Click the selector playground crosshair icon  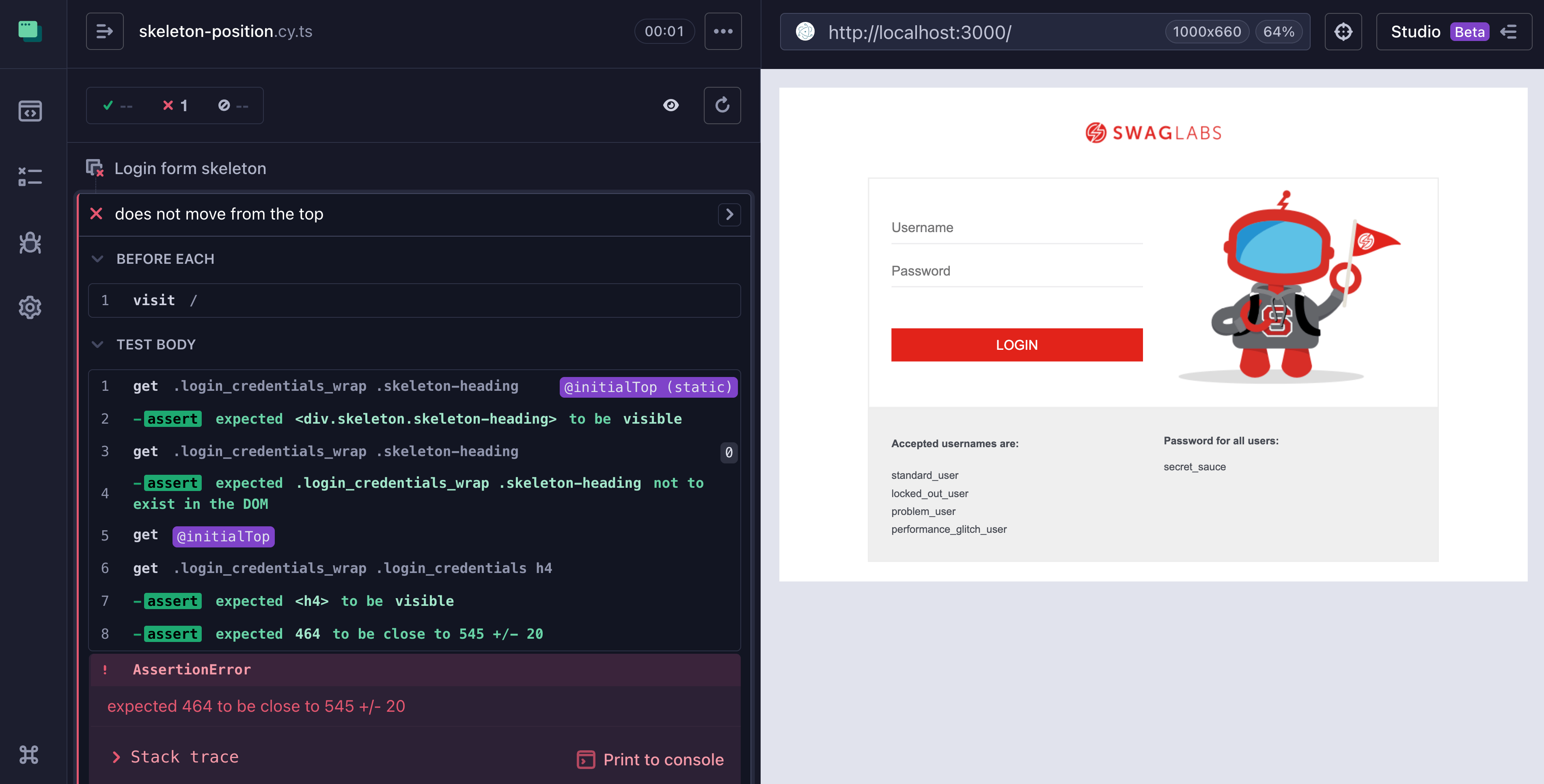pos(1343,32)
